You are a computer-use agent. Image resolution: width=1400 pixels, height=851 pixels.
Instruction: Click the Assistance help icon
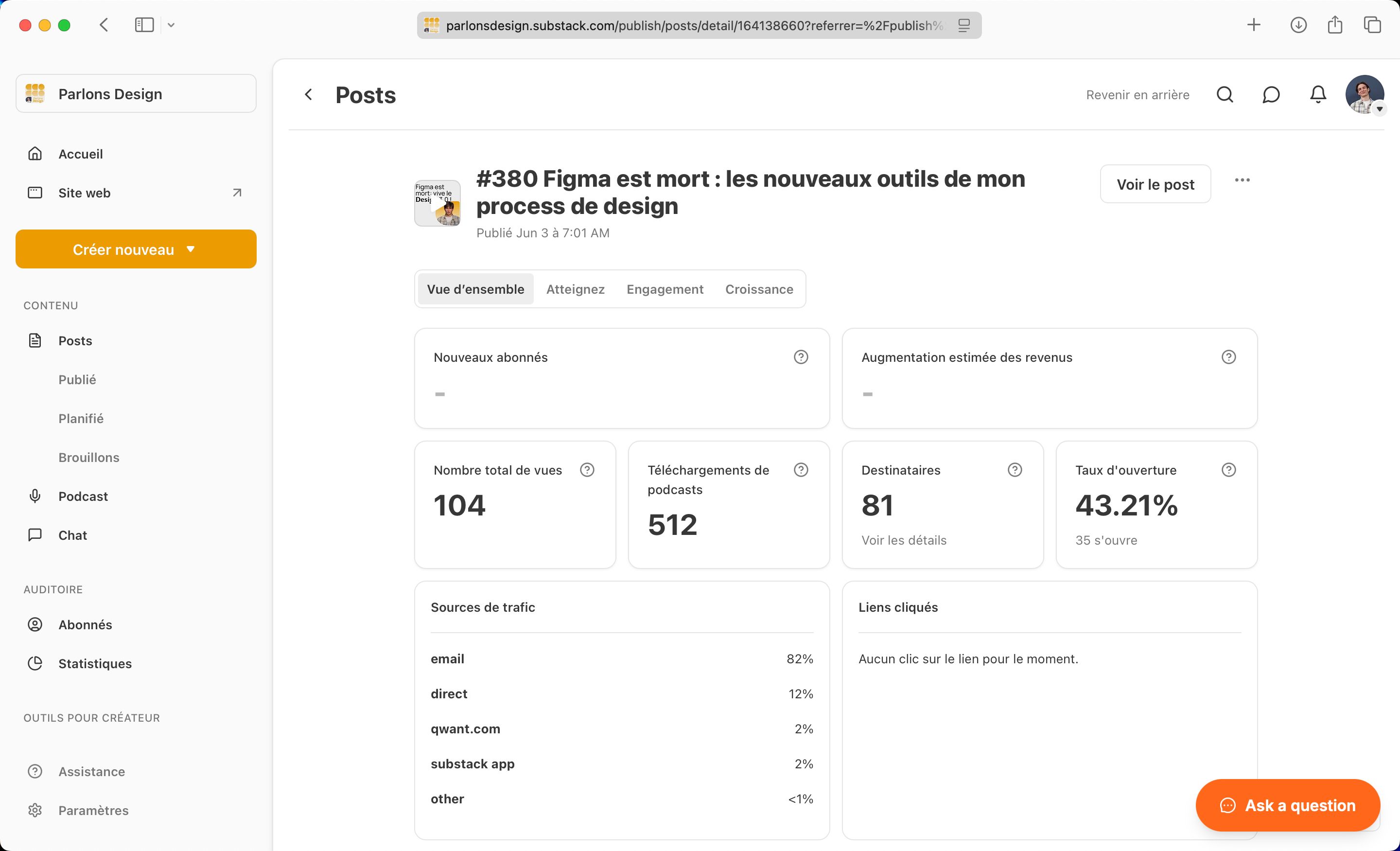click(x=35, y=771)
